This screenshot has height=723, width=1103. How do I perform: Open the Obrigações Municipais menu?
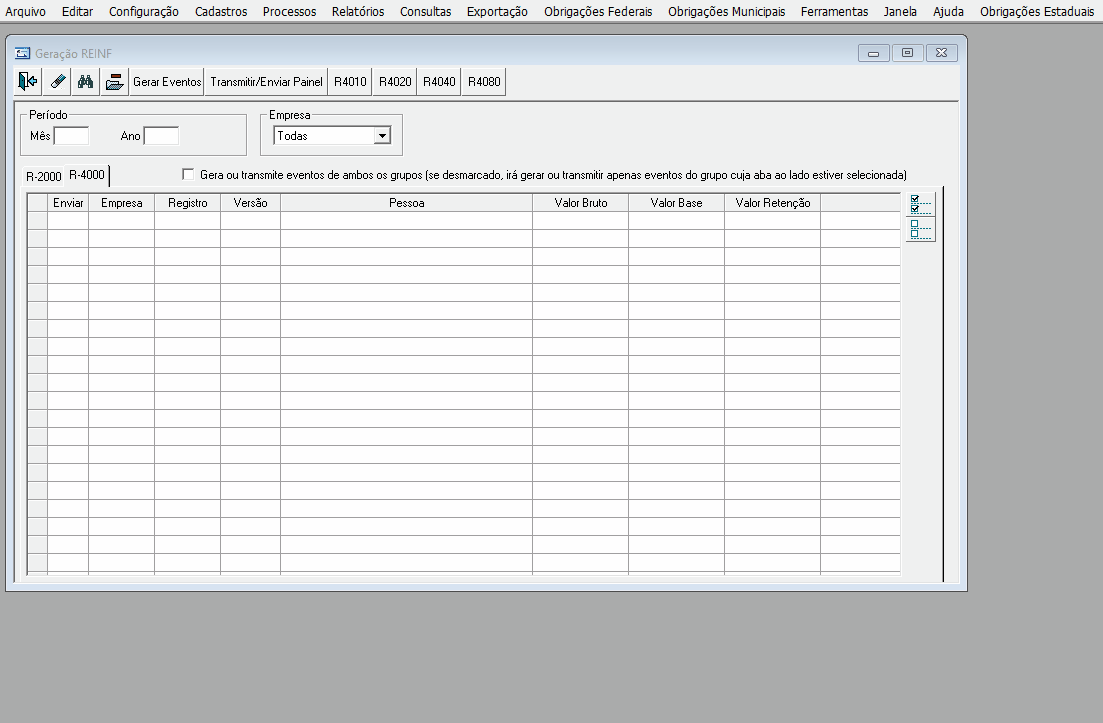[727, 11]
